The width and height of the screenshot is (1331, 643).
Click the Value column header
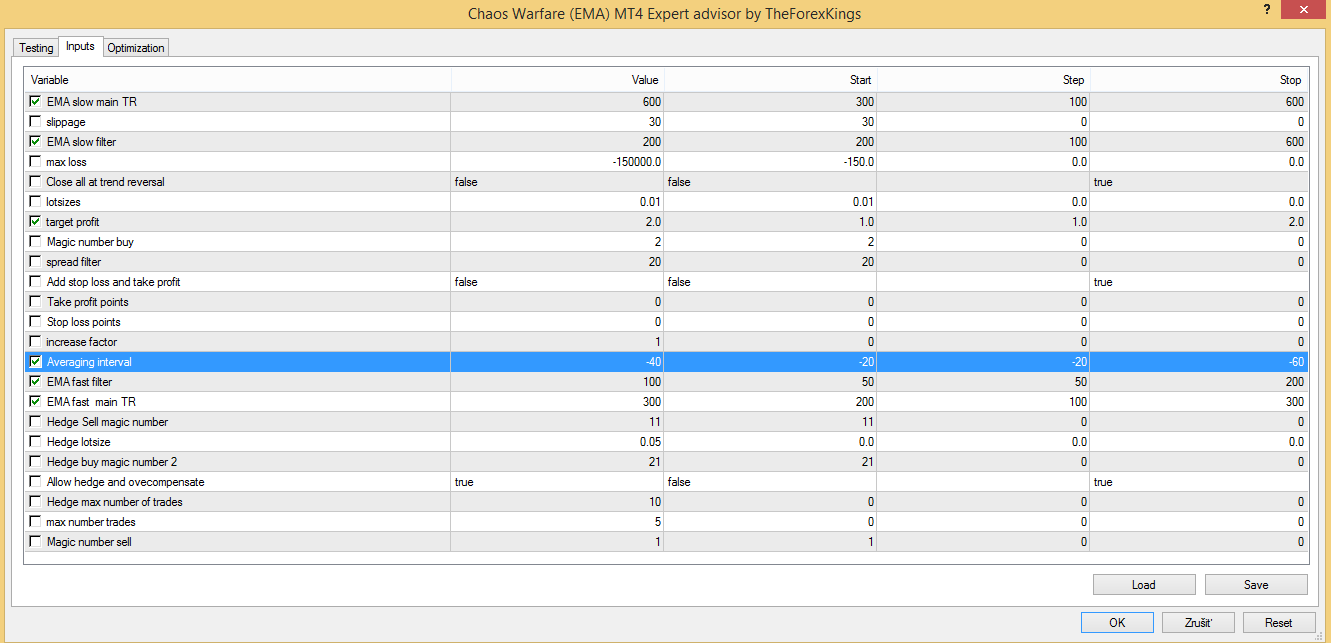click(x=557, y=80)
